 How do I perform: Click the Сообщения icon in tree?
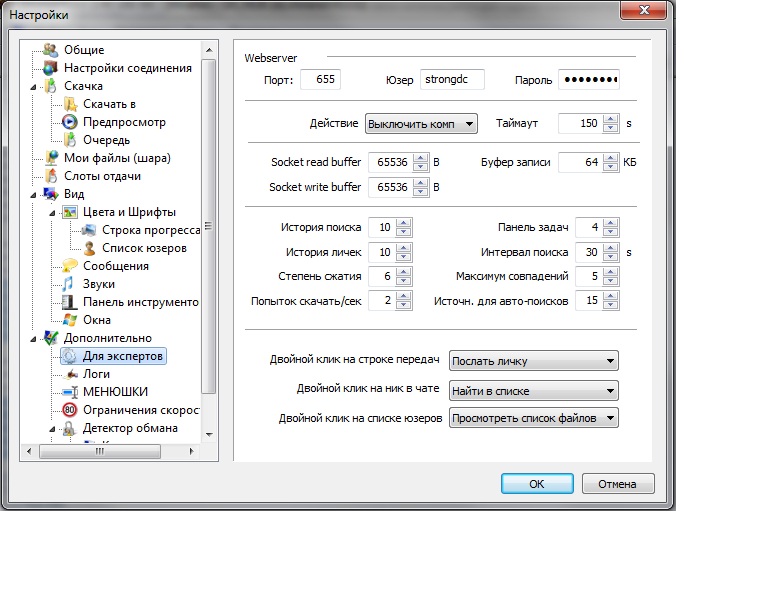coord(69,266)
